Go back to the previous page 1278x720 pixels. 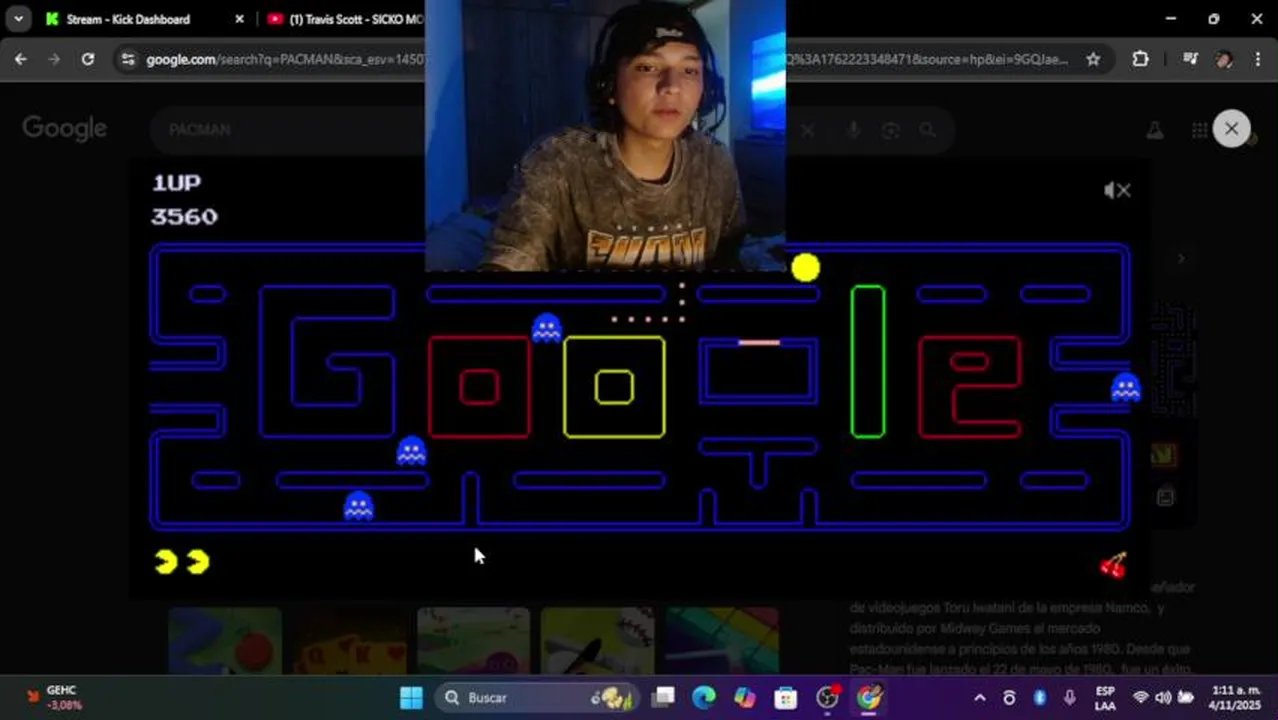click(x=21, y=59)
